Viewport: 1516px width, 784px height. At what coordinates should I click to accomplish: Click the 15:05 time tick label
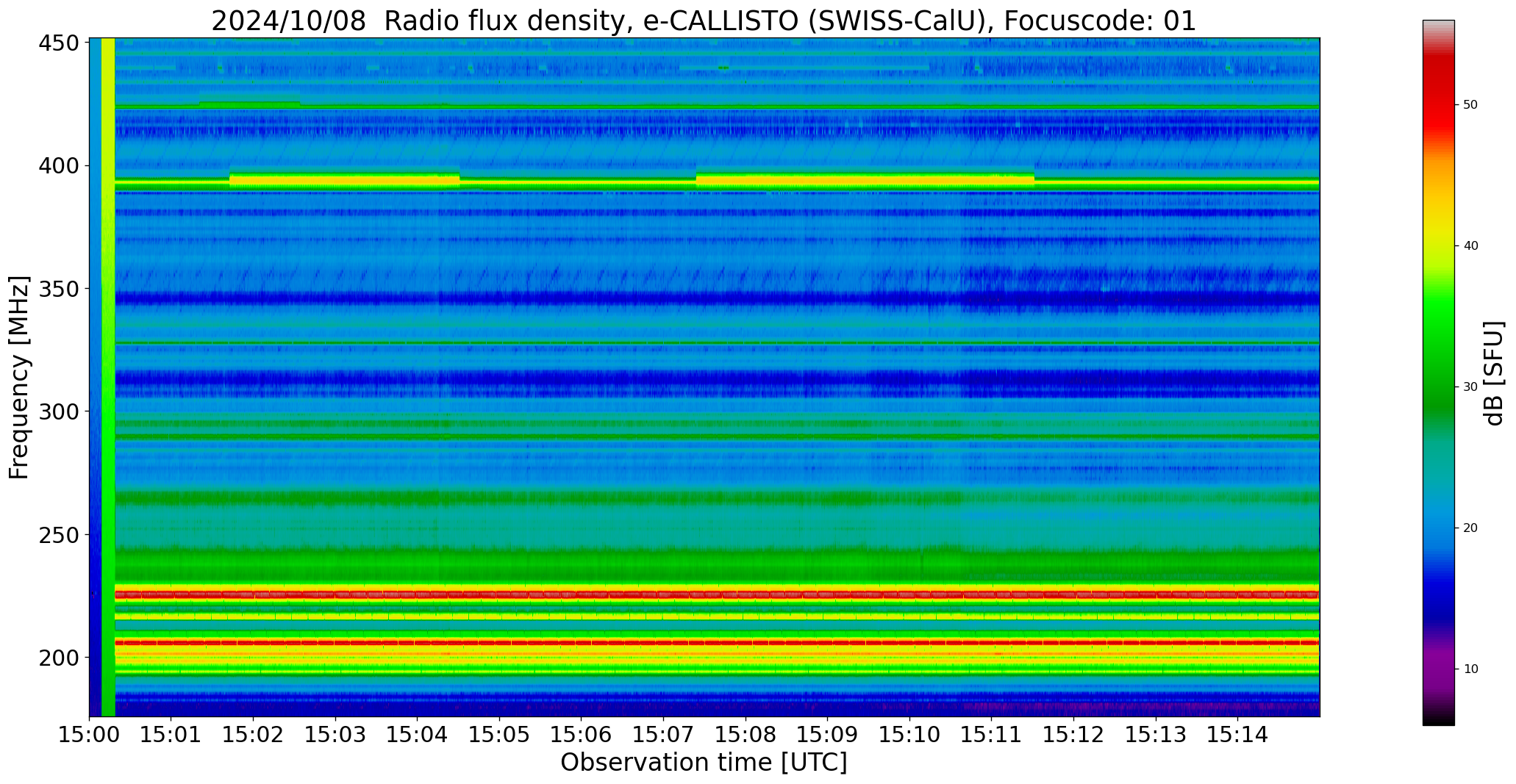click(x=500, y=734)
